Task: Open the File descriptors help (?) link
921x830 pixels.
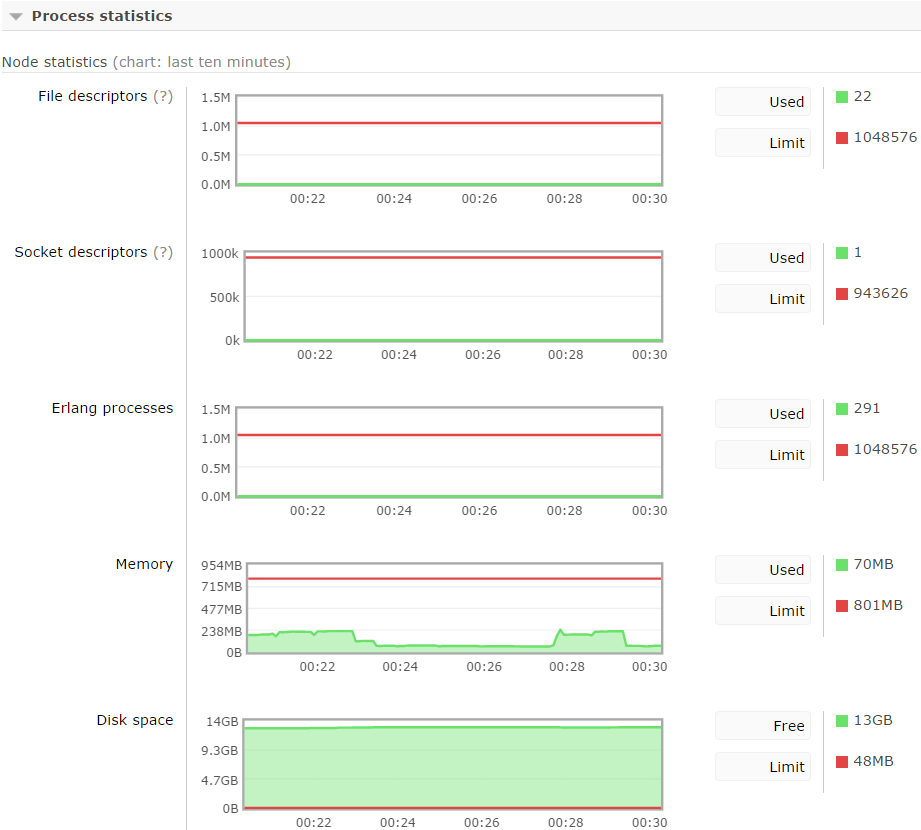Action: [162, 96]
